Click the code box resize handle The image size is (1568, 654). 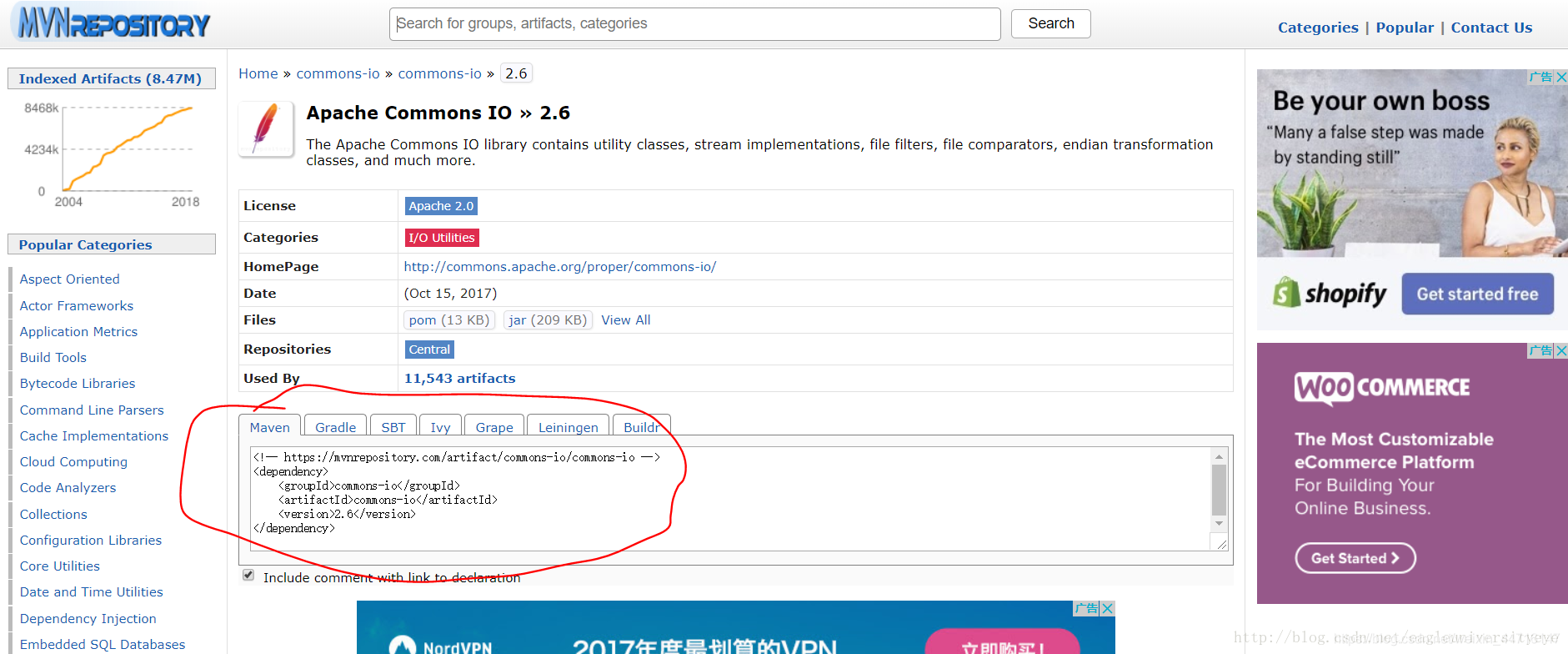(1221, 544)
